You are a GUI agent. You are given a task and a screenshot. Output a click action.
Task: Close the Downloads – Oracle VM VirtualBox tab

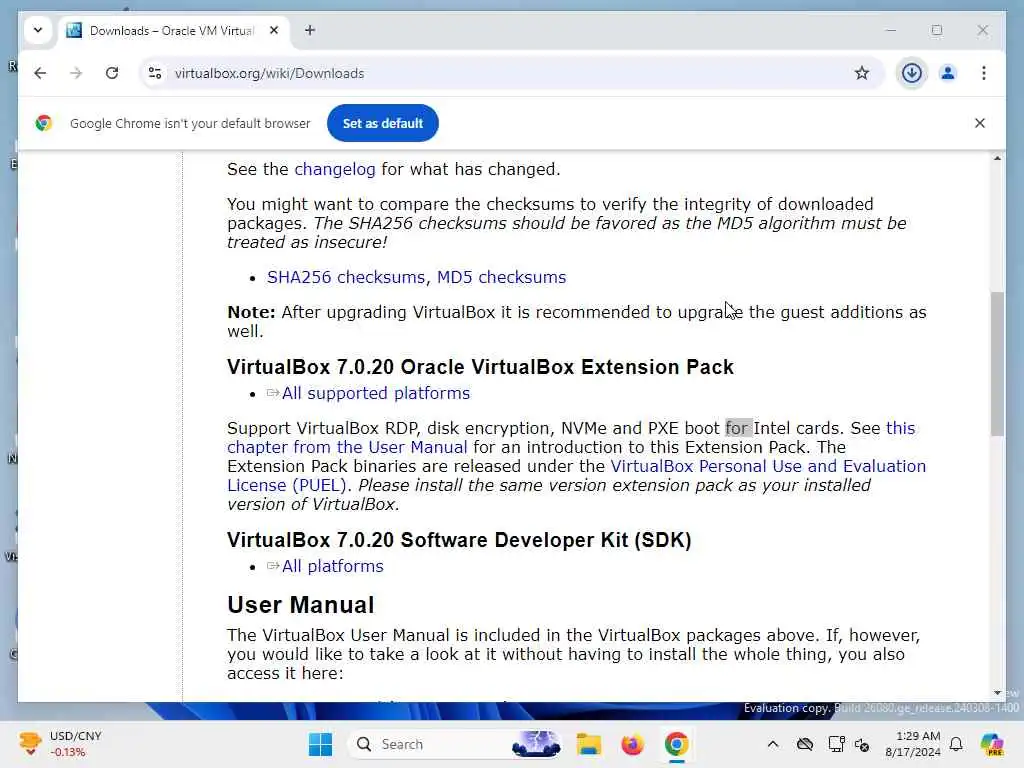tap(274, 30)
